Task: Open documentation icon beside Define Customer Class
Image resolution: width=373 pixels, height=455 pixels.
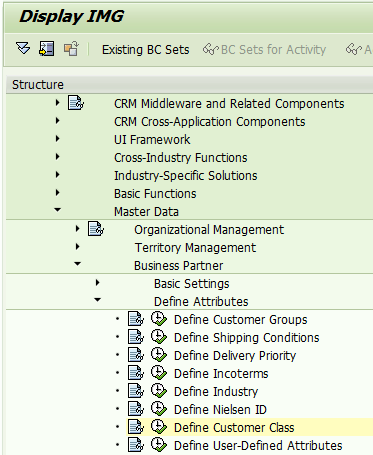Action: [136, 427]
